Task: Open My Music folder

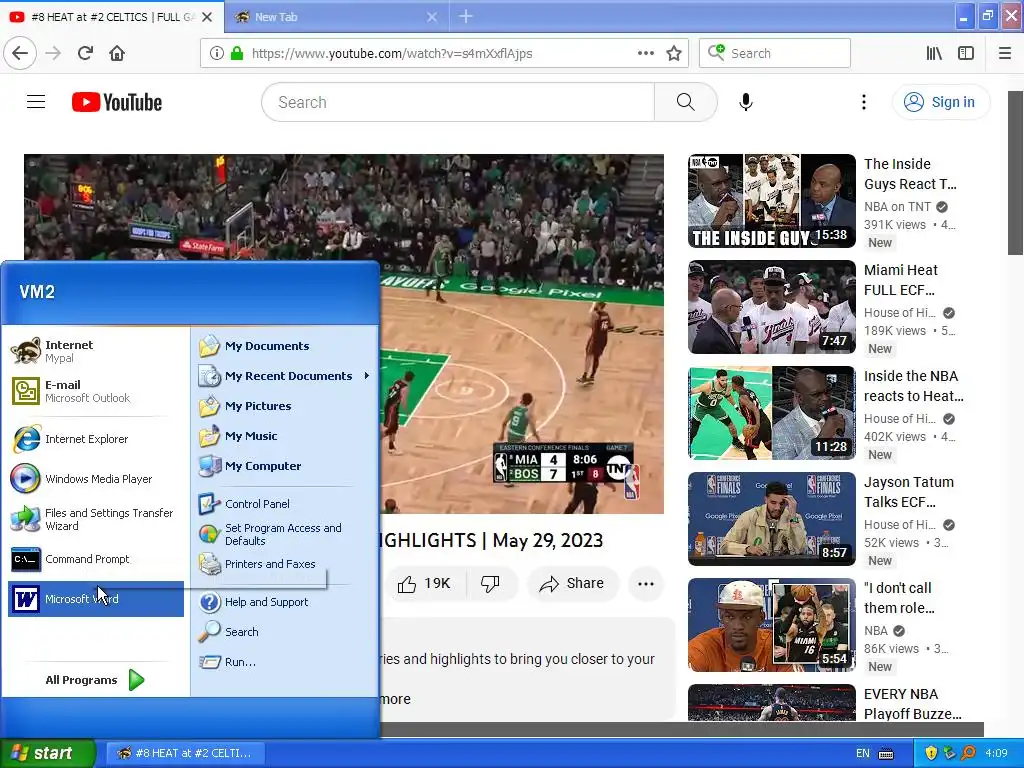Action: click(x=285, y=436)
